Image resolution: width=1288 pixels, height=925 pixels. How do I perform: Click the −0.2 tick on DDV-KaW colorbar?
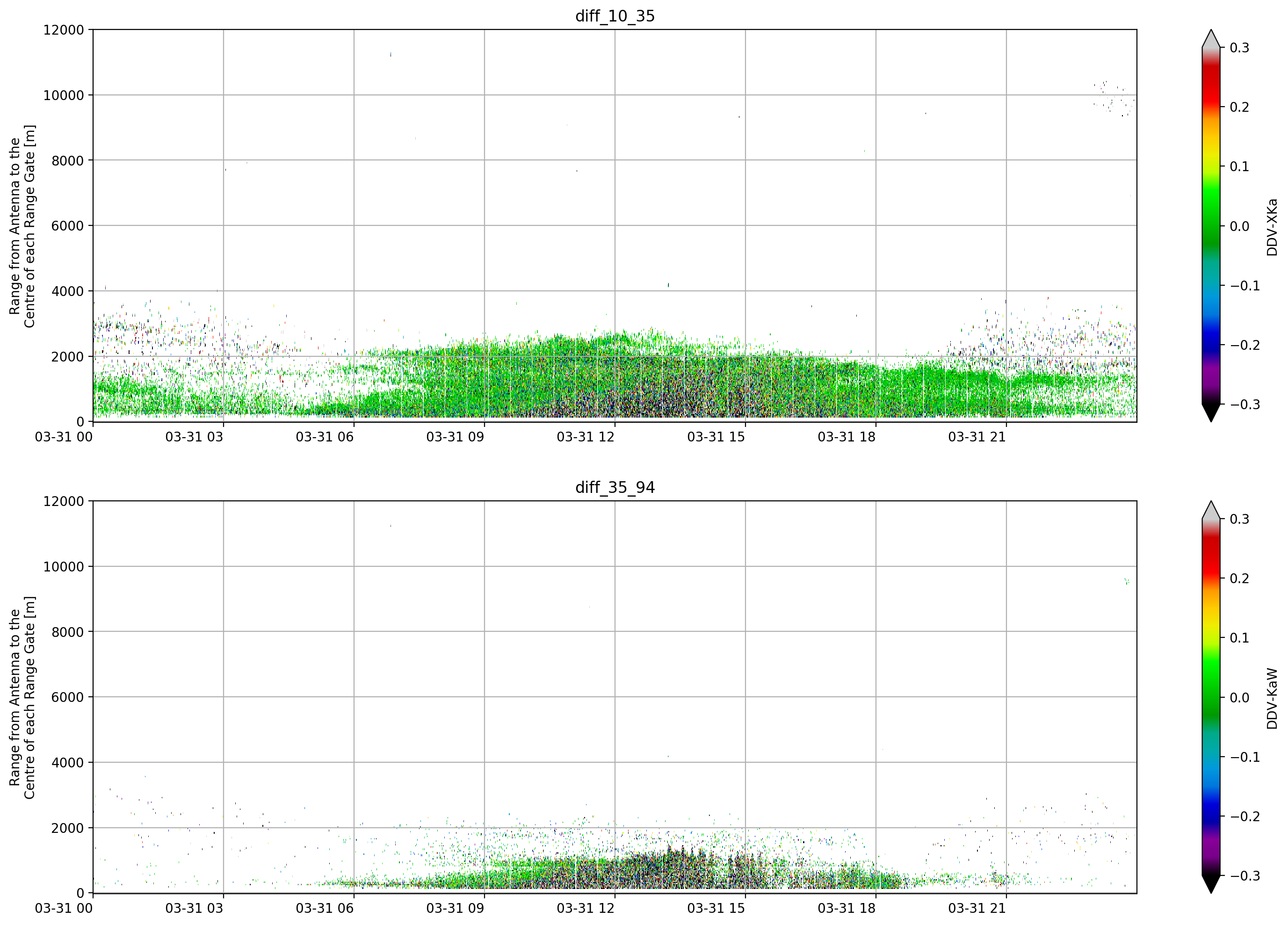(1245, 817)
